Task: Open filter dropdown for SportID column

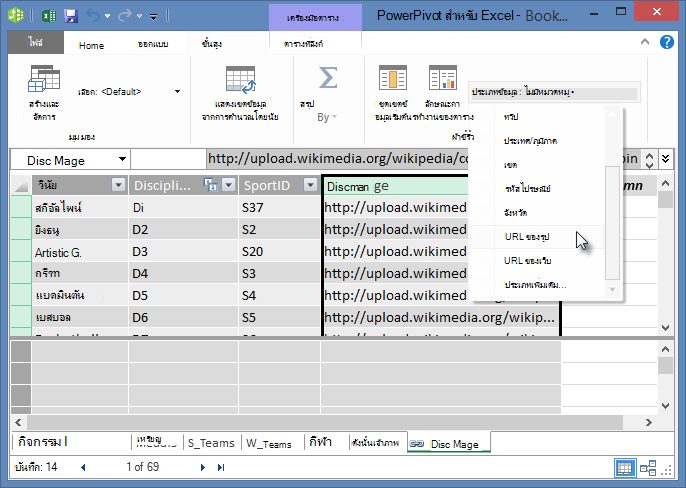Action: coord(310,185)
